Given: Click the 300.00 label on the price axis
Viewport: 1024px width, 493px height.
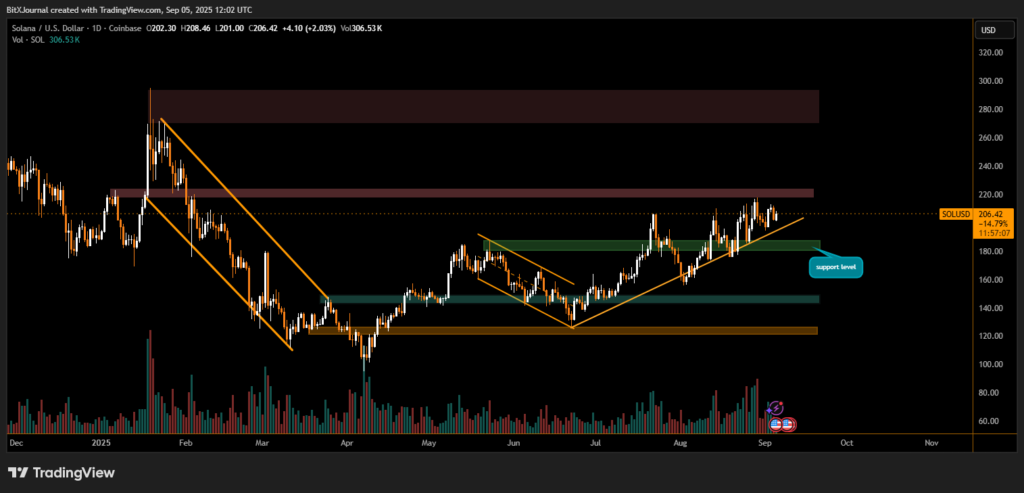Looking at the screenshot, I should (989, 81).
